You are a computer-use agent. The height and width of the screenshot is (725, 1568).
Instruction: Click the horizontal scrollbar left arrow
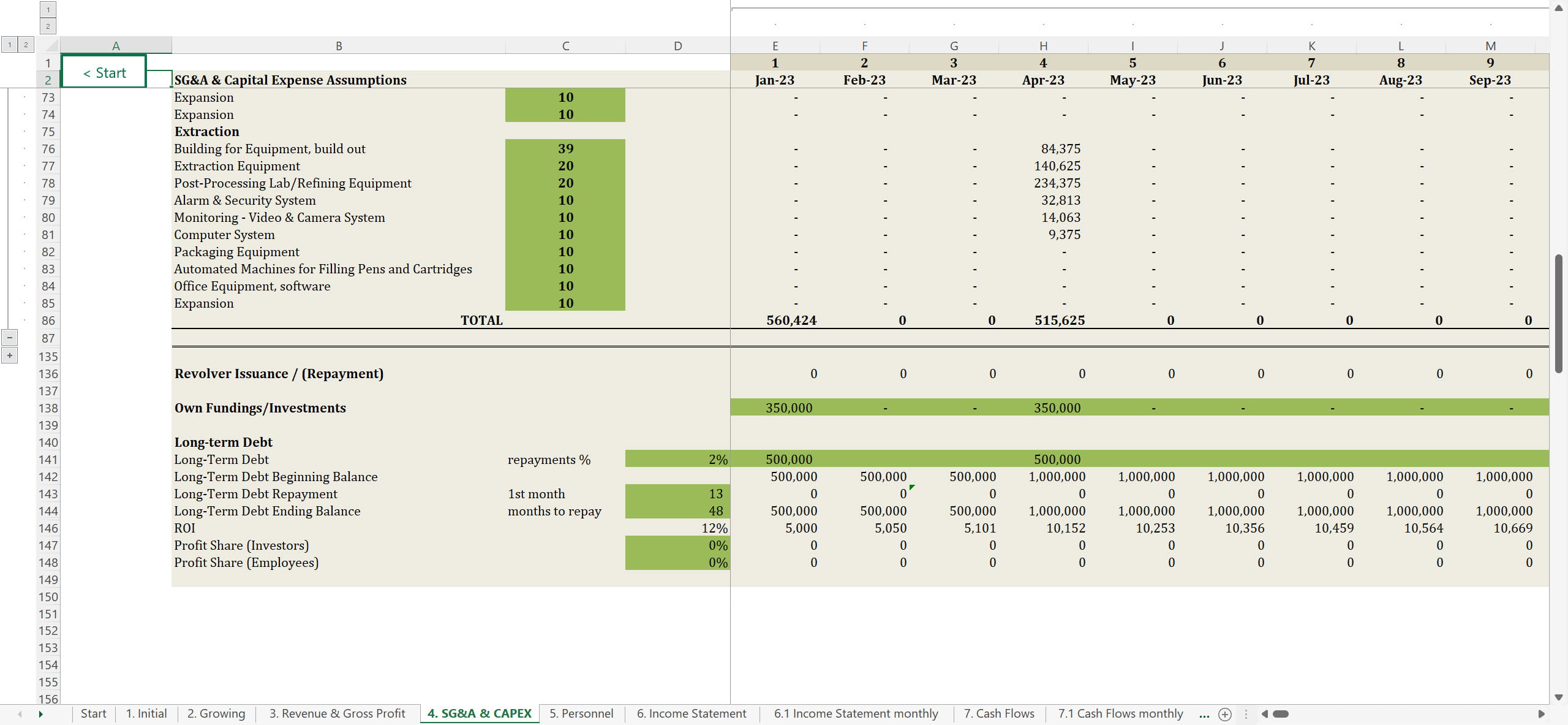(1265, 714)
